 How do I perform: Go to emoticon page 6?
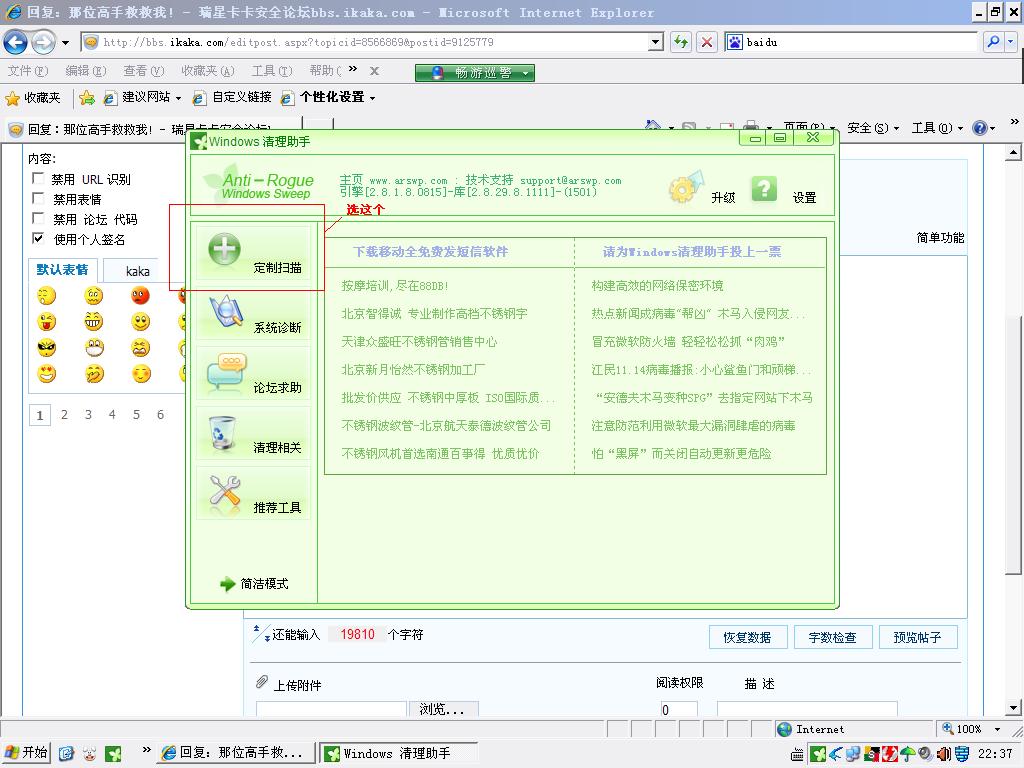click(x=160, y=415)
